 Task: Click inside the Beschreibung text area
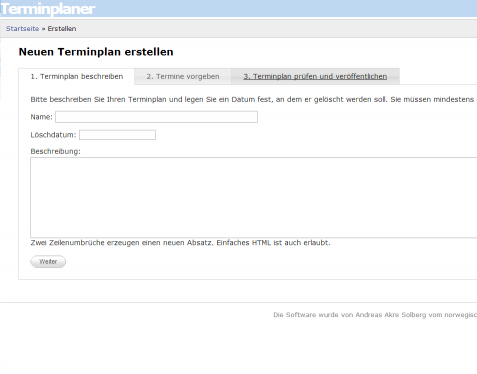254,197
